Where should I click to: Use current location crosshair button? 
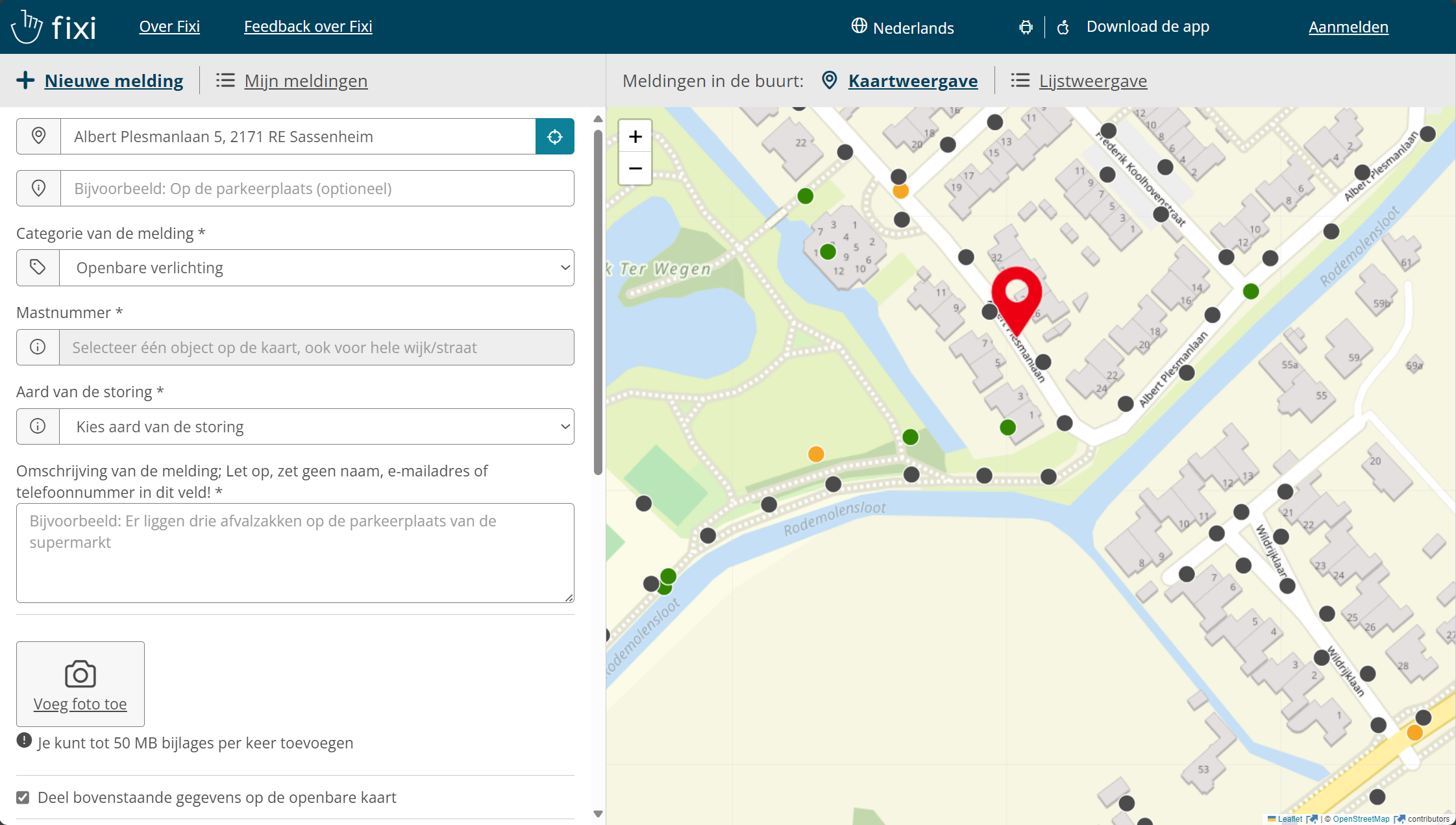click(554, 136)
